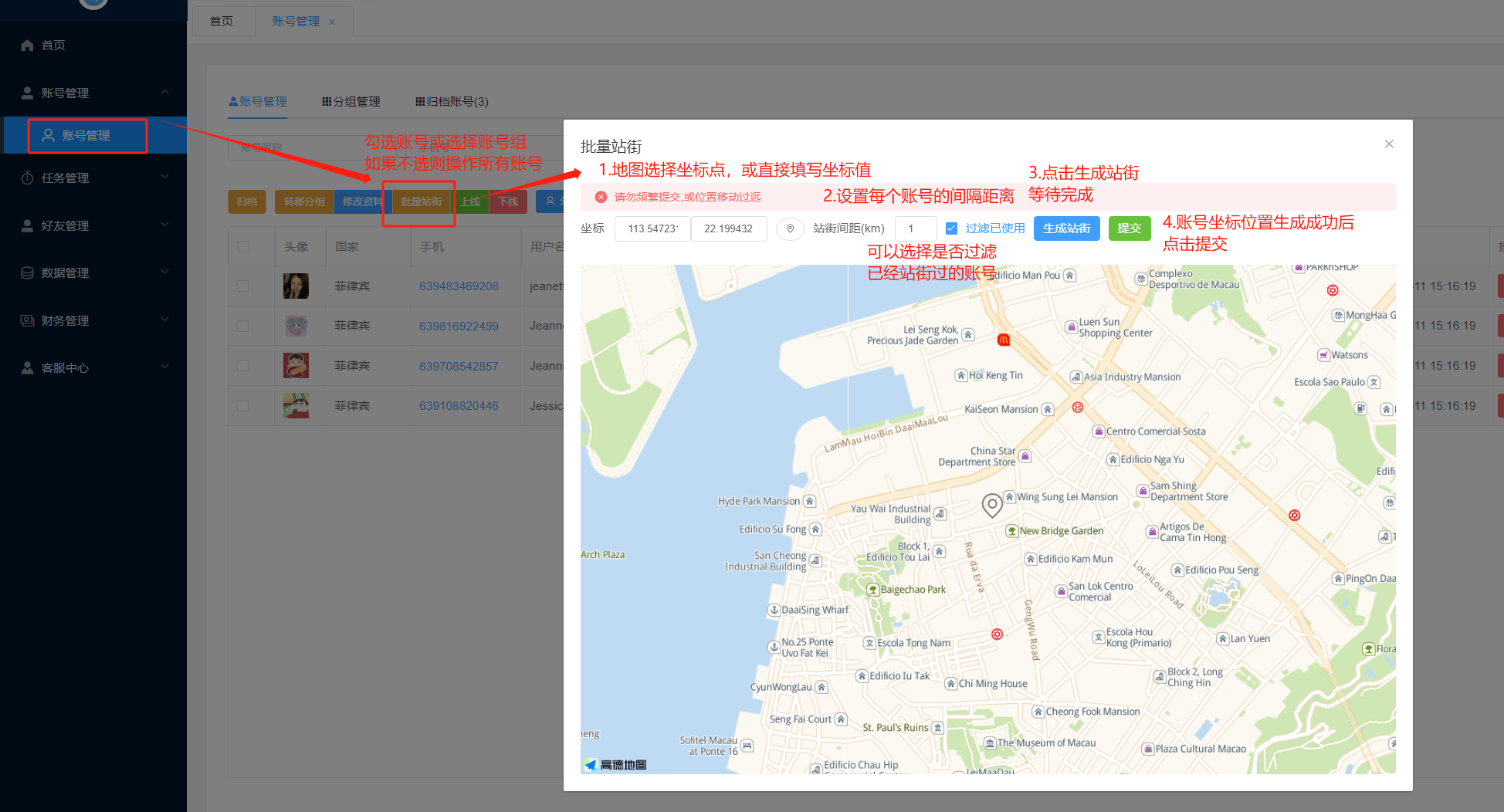Select the checkbox for account 639483469208

pyautogui.click(x=243, y=286)
